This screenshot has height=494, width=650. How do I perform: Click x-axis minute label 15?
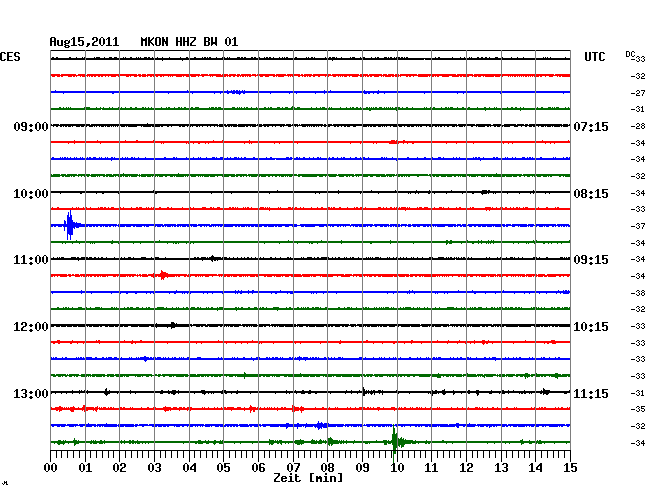point(570,467)
